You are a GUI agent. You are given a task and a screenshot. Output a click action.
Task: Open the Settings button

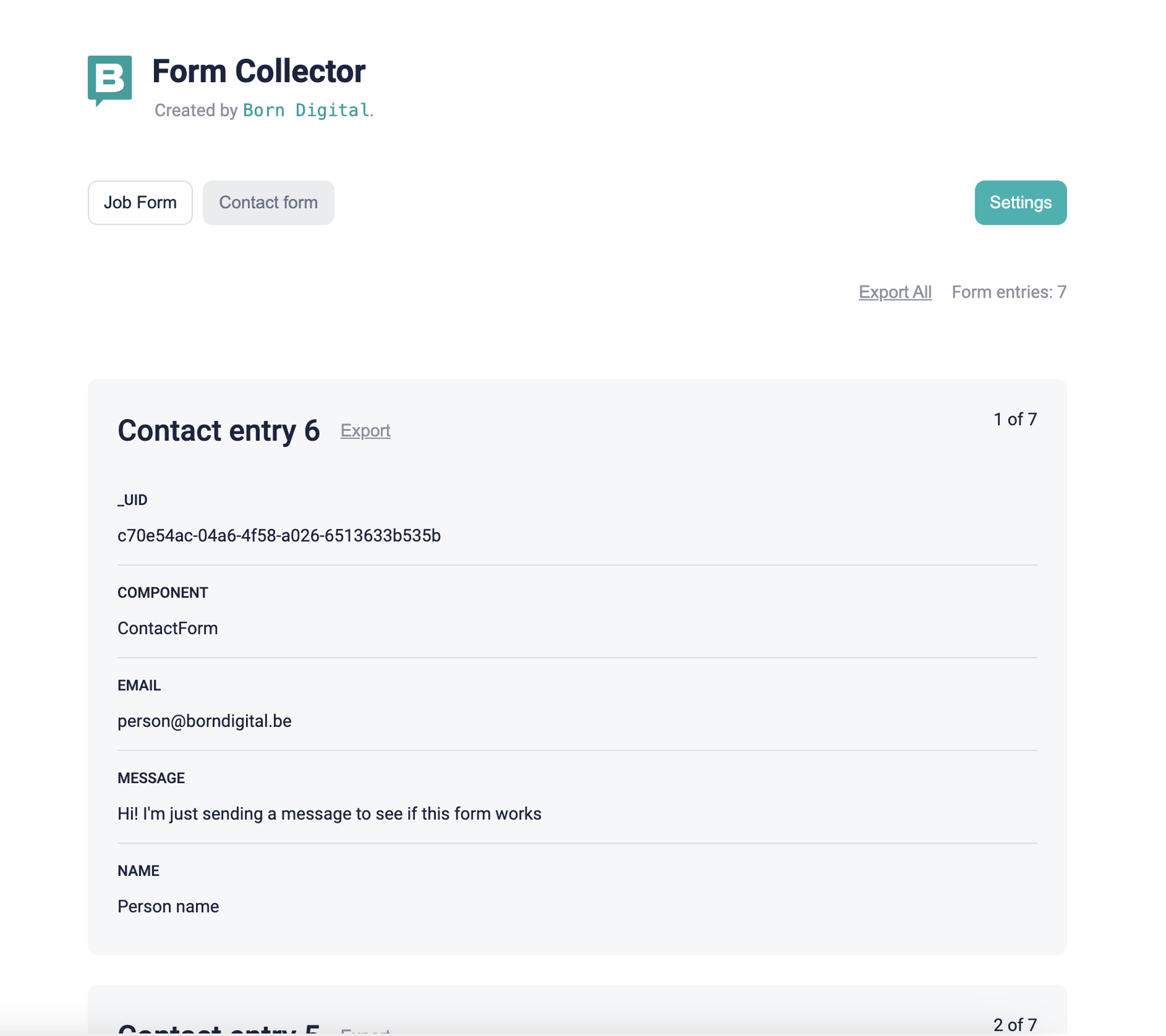(1020, 203)
